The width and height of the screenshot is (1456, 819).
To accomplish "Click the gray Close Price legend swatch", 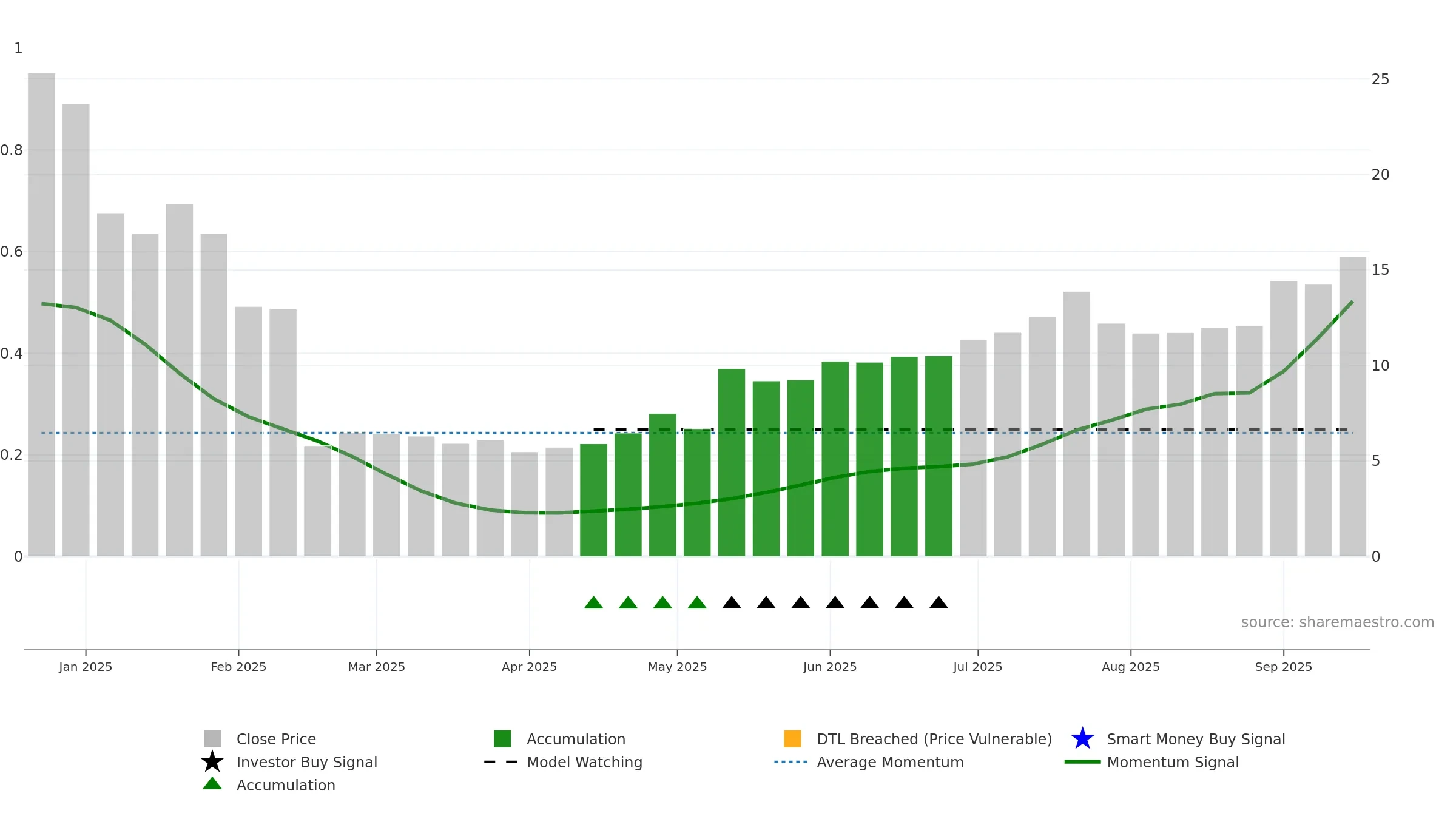I will (212, 739).
